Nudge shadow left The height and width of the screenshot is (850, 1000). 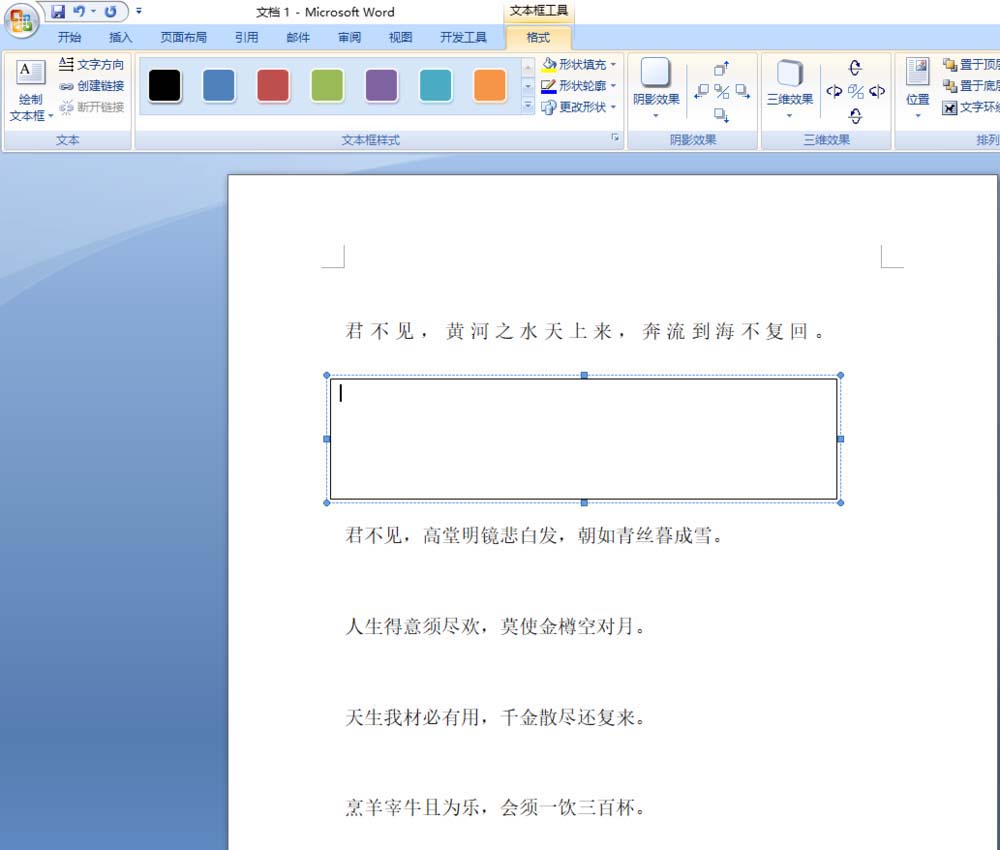(702, 91)
